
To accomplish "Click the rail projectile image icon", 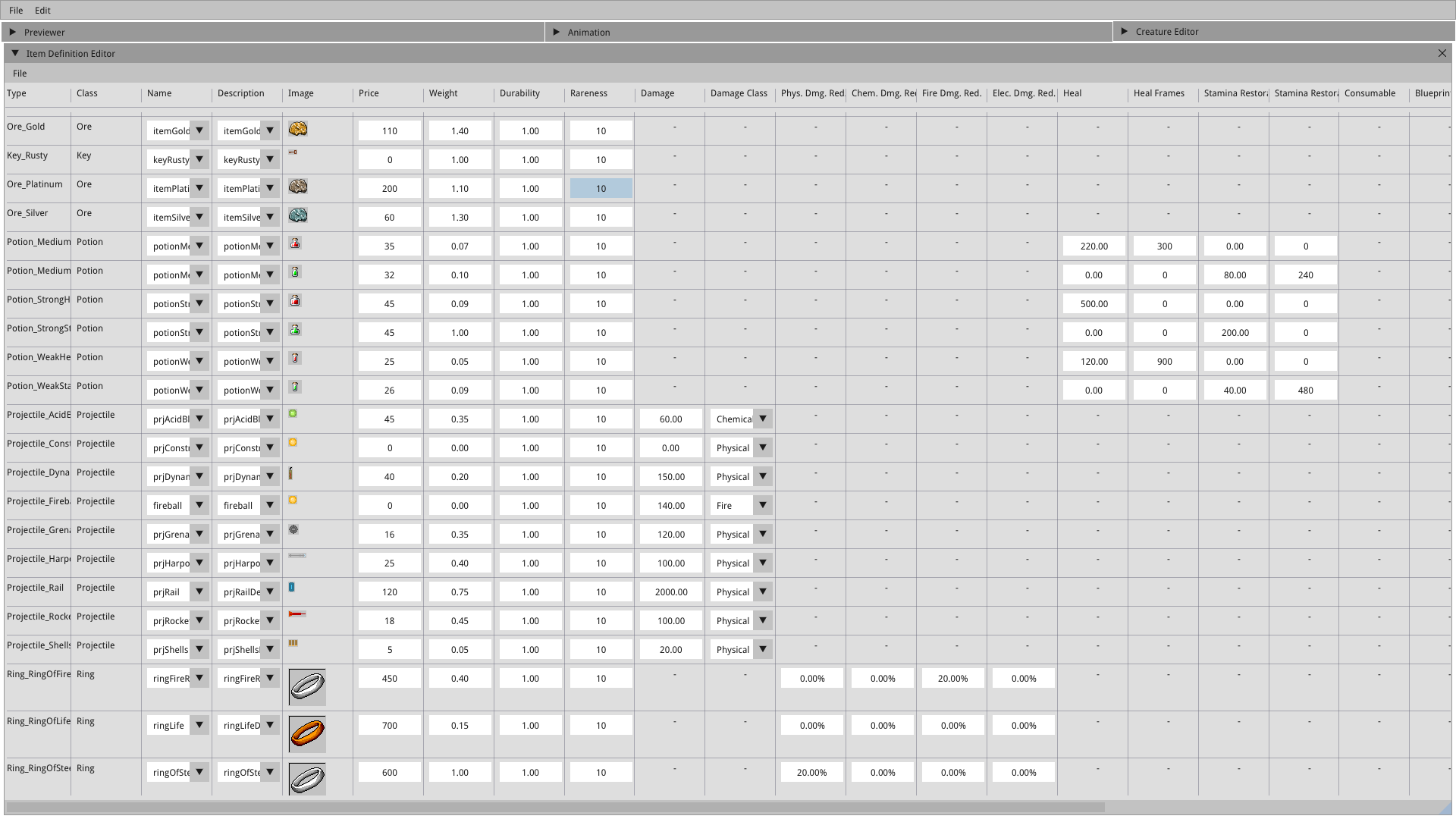I will coord(292,587).
